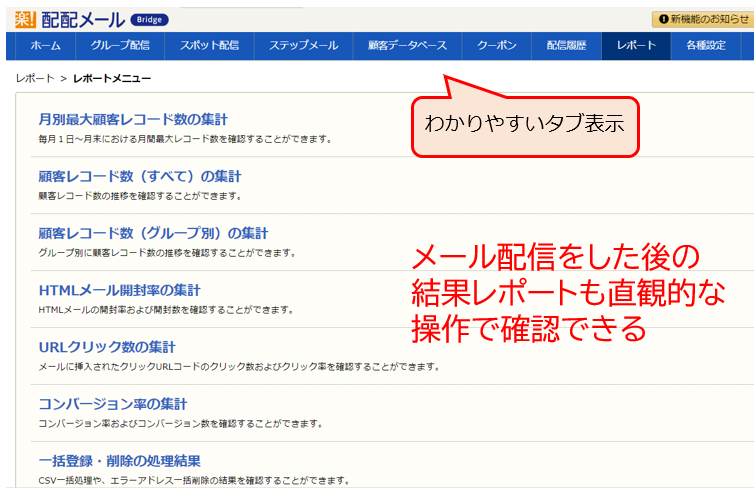Image resolution: width=754 pixels, height=488 pixels.
Task: Open the グループ配信 tab
Action: click(x=120, y=46)
